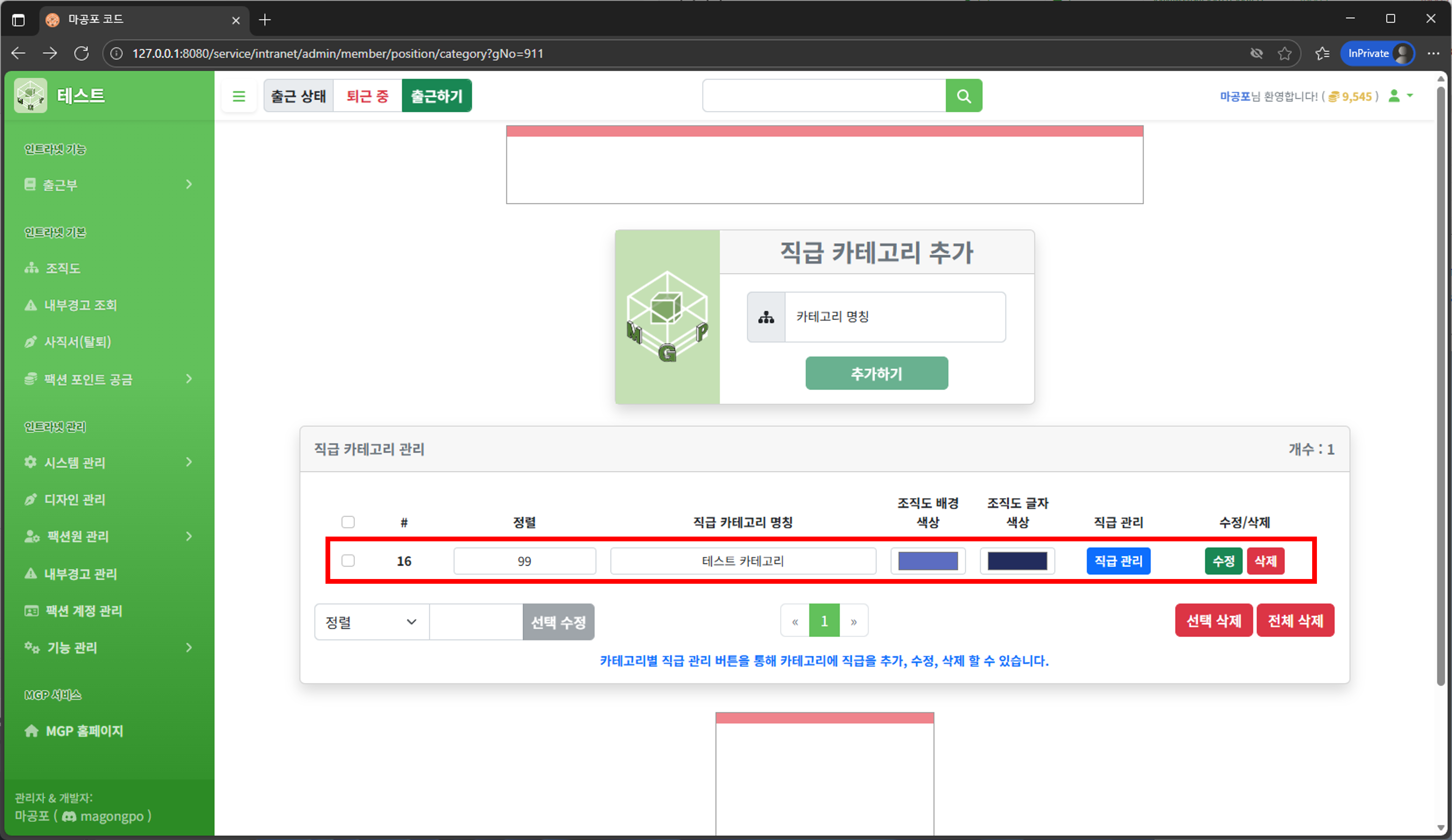Toggle the select-all checkbox in table header
This screenshot has height=840, width=1452.
point(348,521)
